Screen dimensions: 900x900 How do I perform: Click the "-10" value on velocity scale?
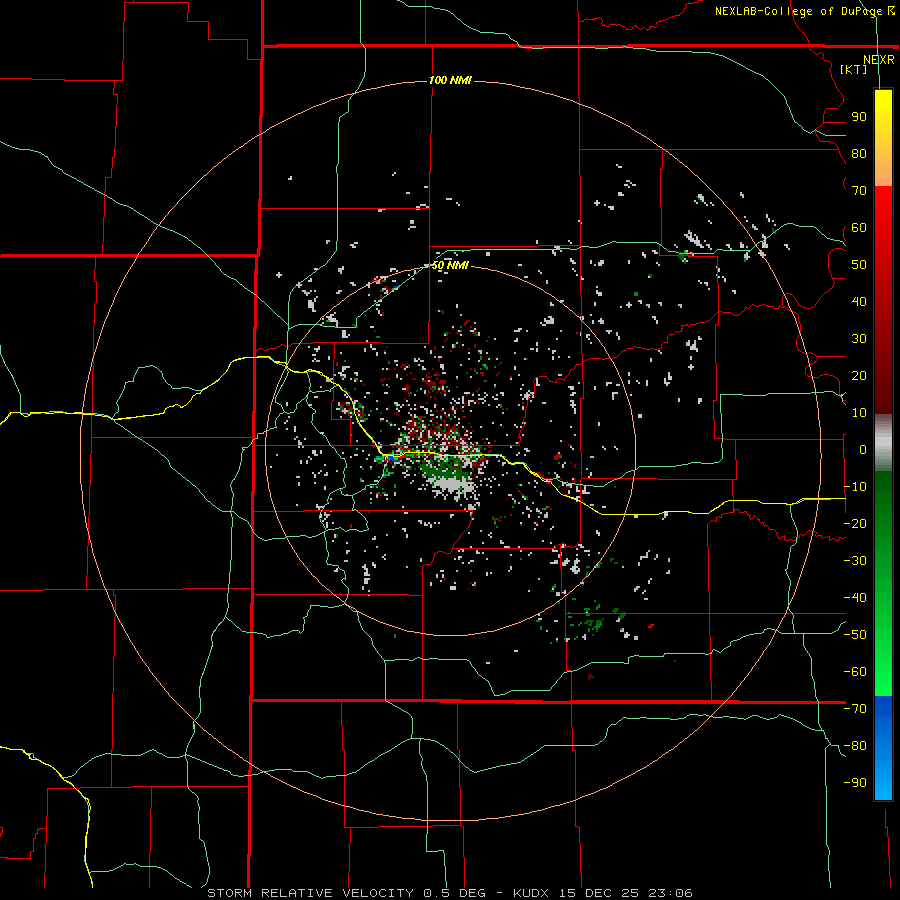855,487
